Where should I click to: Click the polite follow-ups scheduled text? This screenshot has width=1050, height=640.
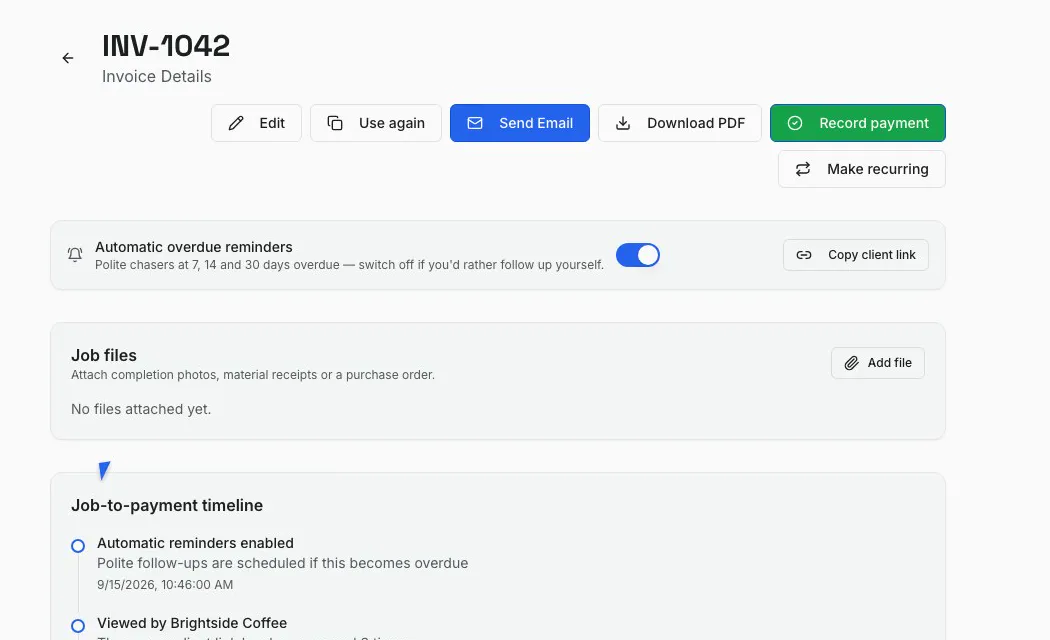pyautogui.click(x=283, y=563)
